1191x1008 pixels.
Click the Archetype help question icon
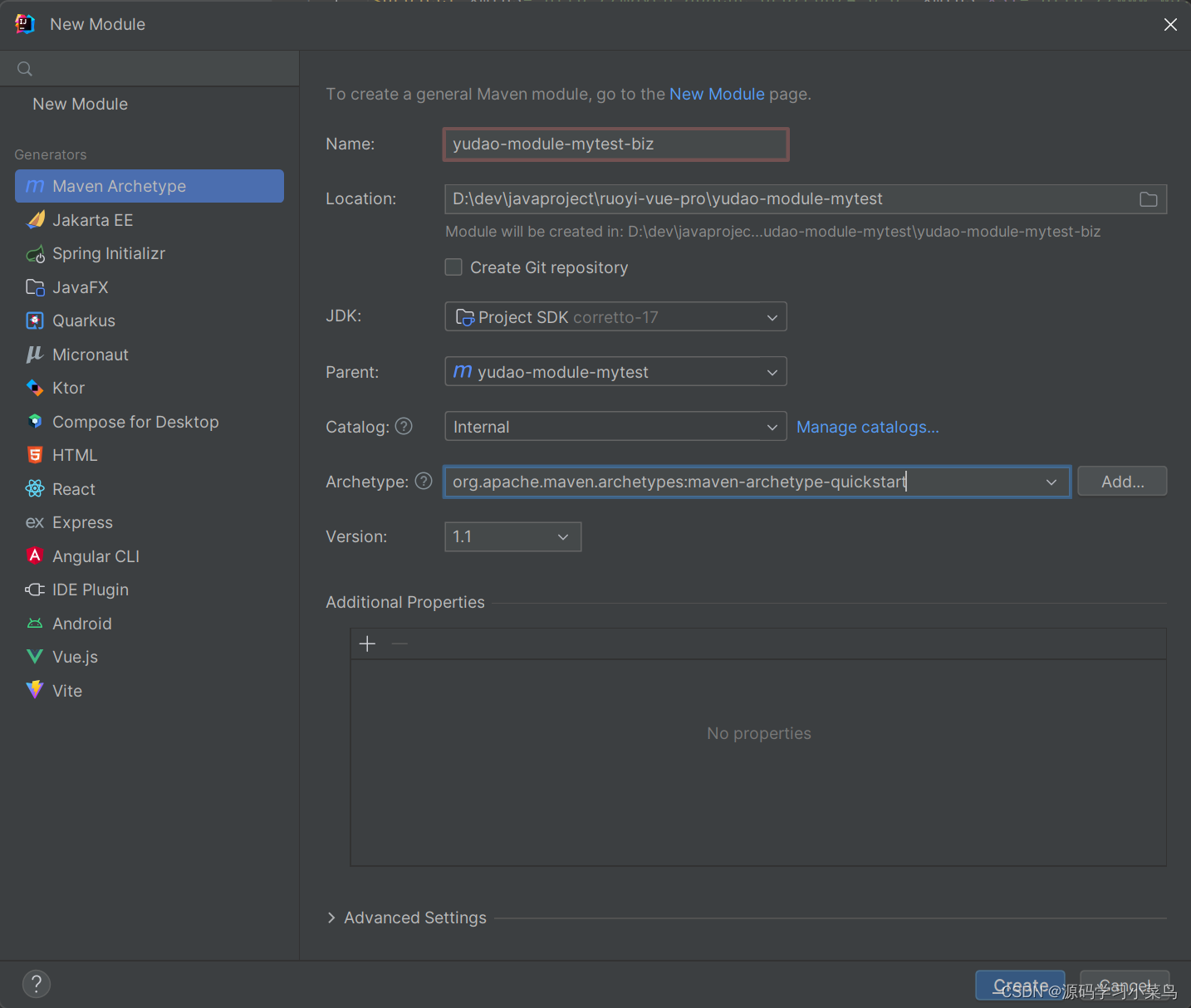tap(424, 481)
